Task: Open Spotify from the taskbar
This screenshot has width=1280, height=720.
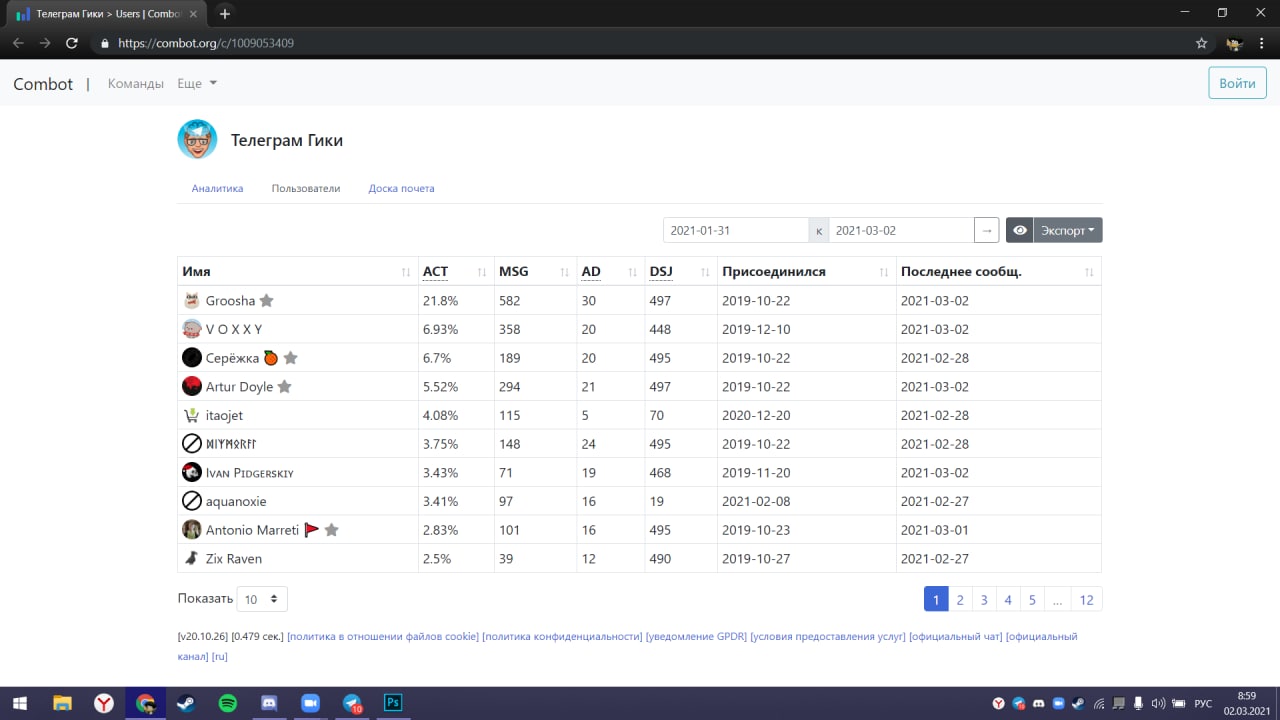Action: click(x=228, y=703)
